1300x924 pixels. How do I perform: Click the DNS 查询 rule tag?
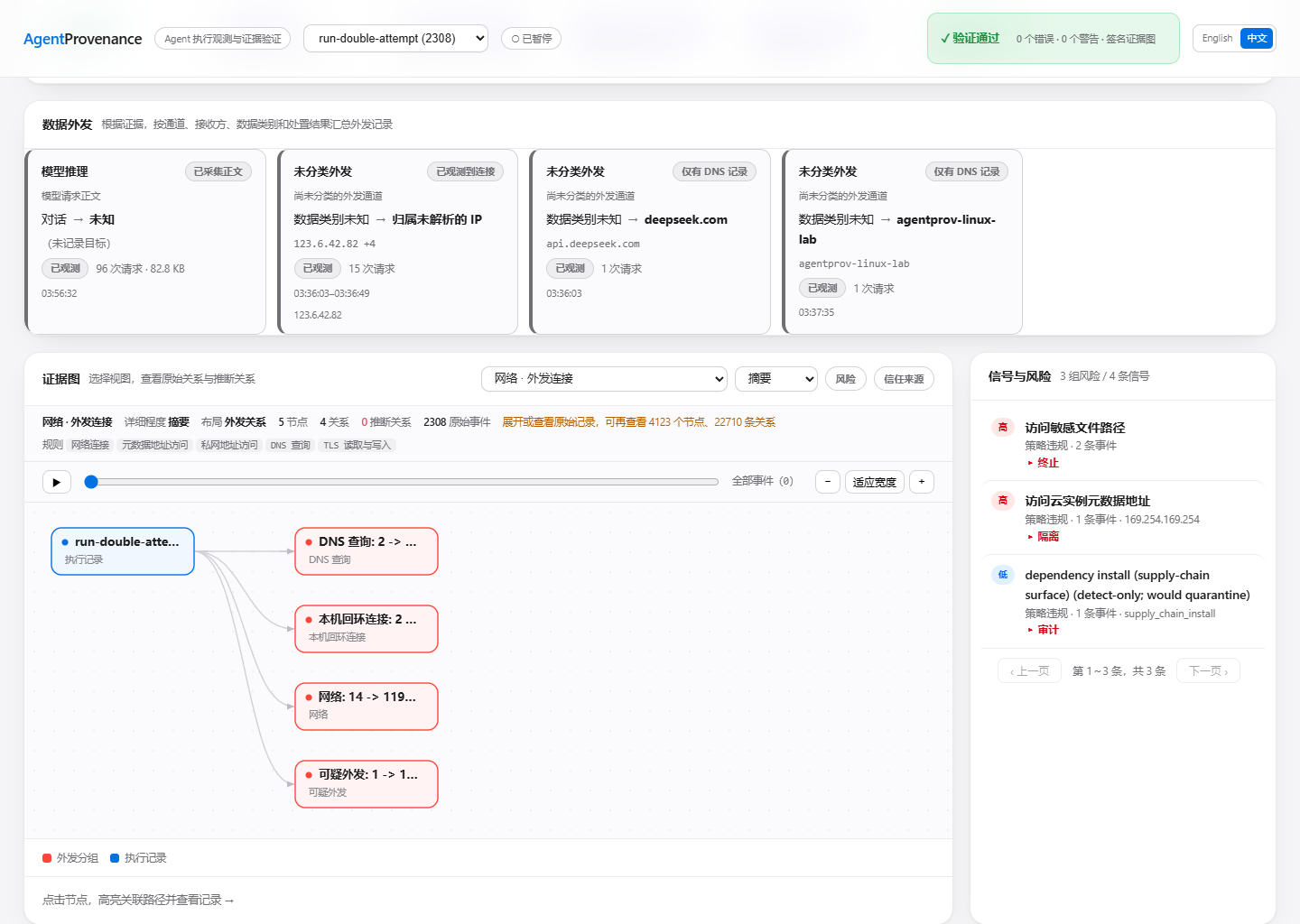tap(290, 445)
